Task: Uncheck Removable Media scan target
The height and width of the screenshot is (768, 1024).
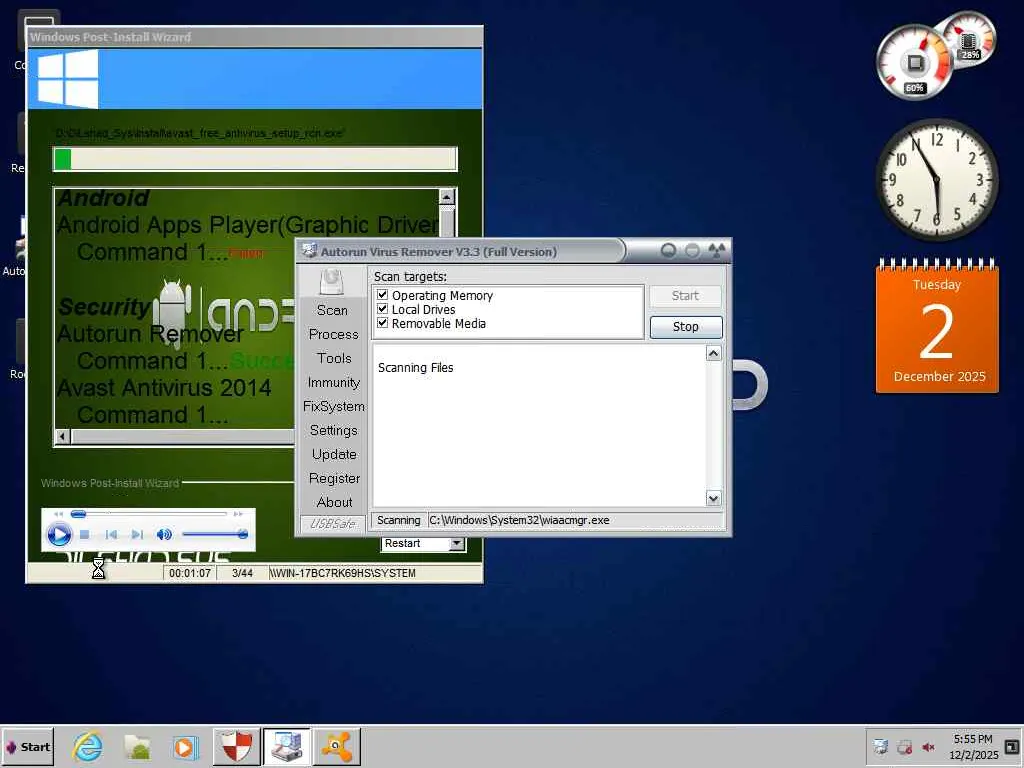Action: click(x=383, y=323)
